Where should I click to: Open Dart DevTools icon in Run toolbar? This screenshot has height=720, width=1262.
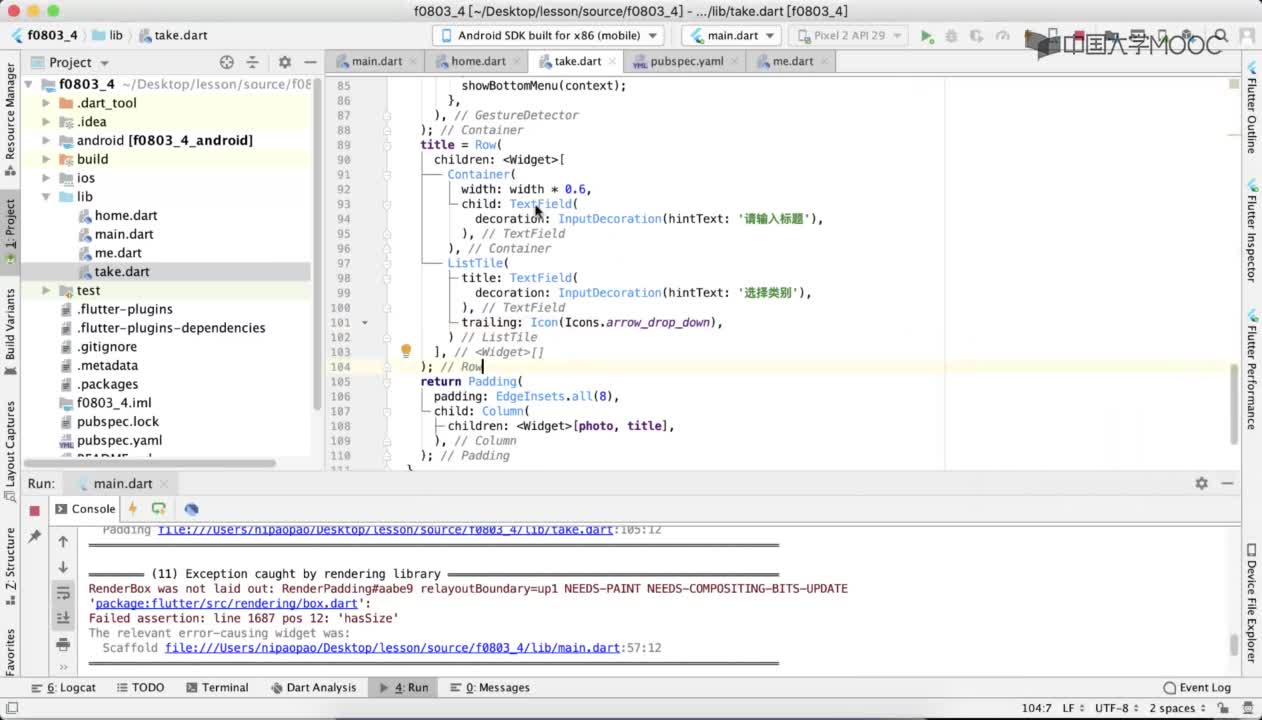coord(191,509)
